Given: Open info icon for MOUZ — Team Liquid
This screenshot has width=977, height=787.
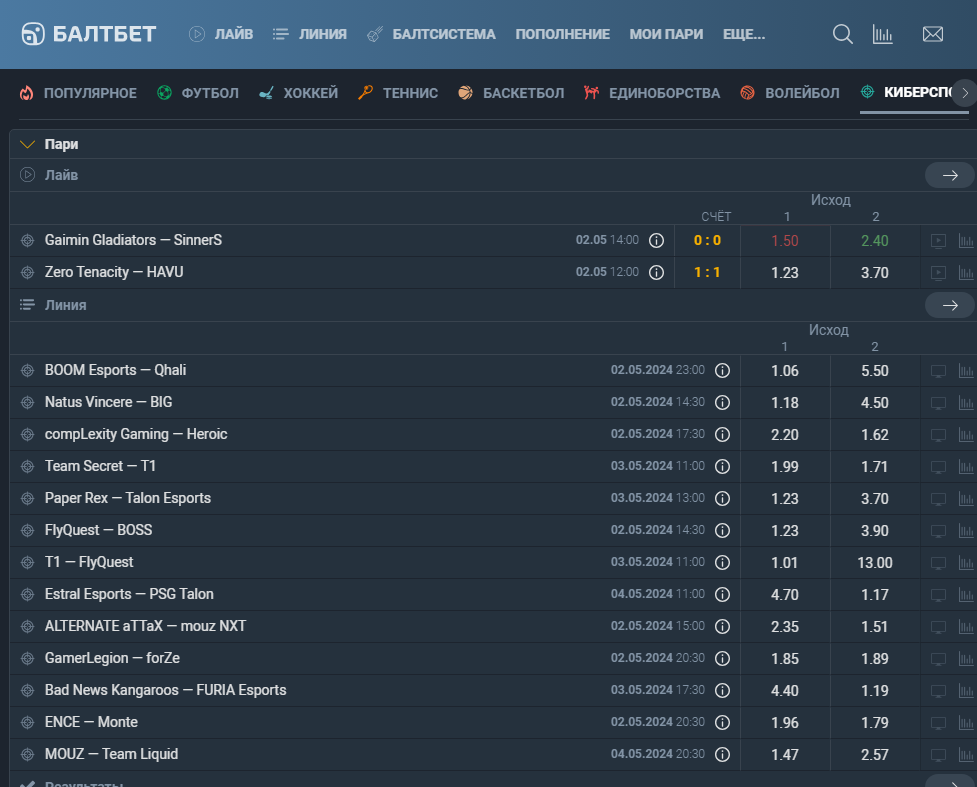Looking at the screenshot, I should (722, 755).
